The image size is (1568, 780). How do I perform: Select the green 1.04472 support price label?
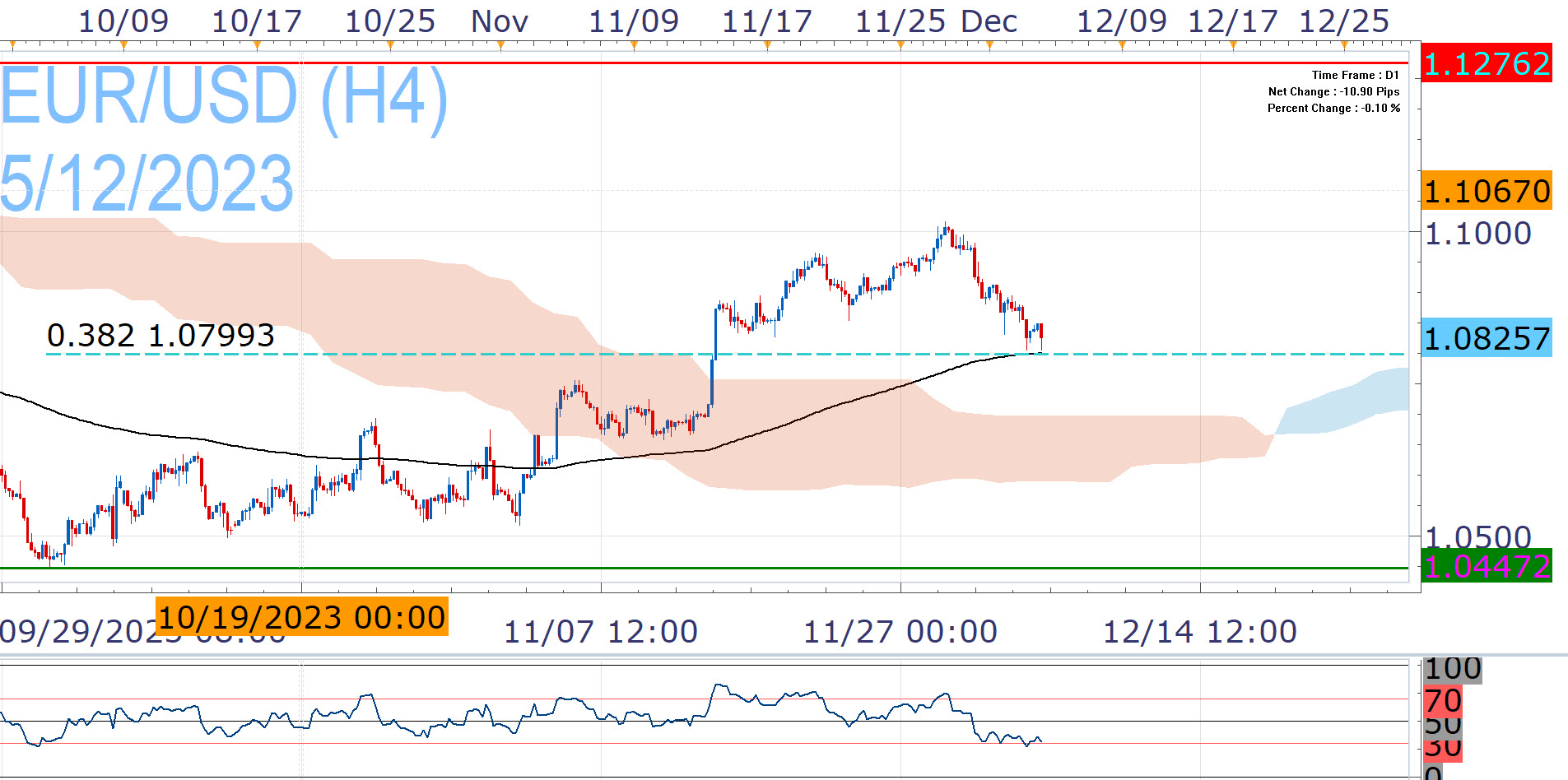click(1486, 566)
